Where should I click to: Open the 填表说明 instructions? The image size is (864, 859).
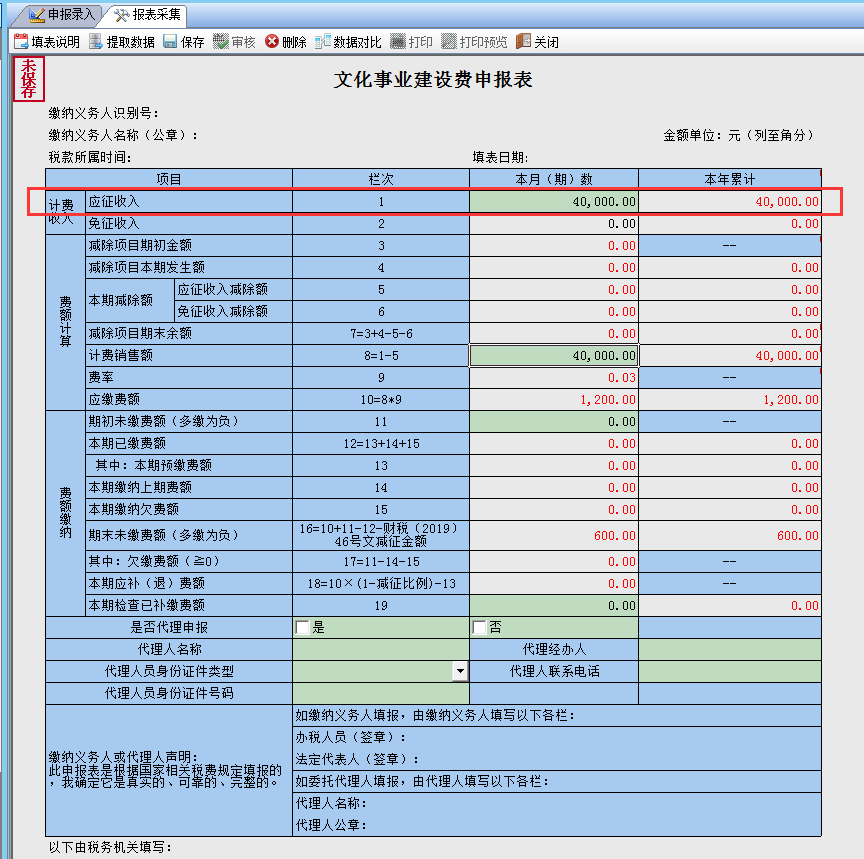click(47, 42)
